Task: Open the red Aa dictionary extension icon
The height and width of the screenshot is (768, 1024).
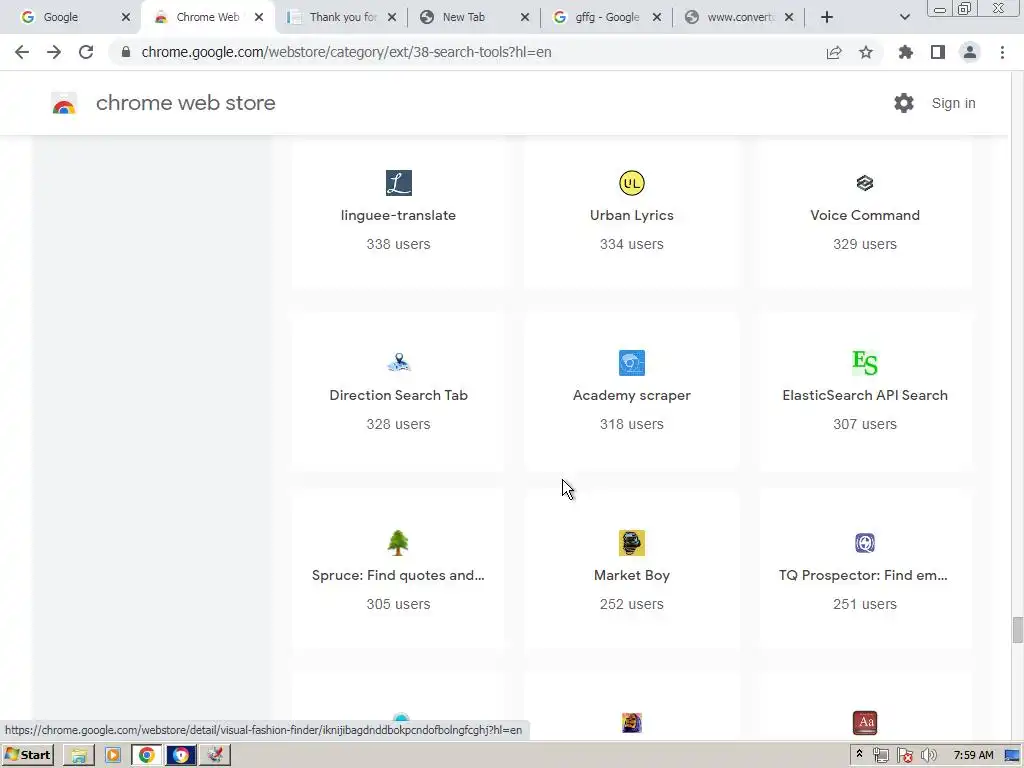Action: point(865,723)
